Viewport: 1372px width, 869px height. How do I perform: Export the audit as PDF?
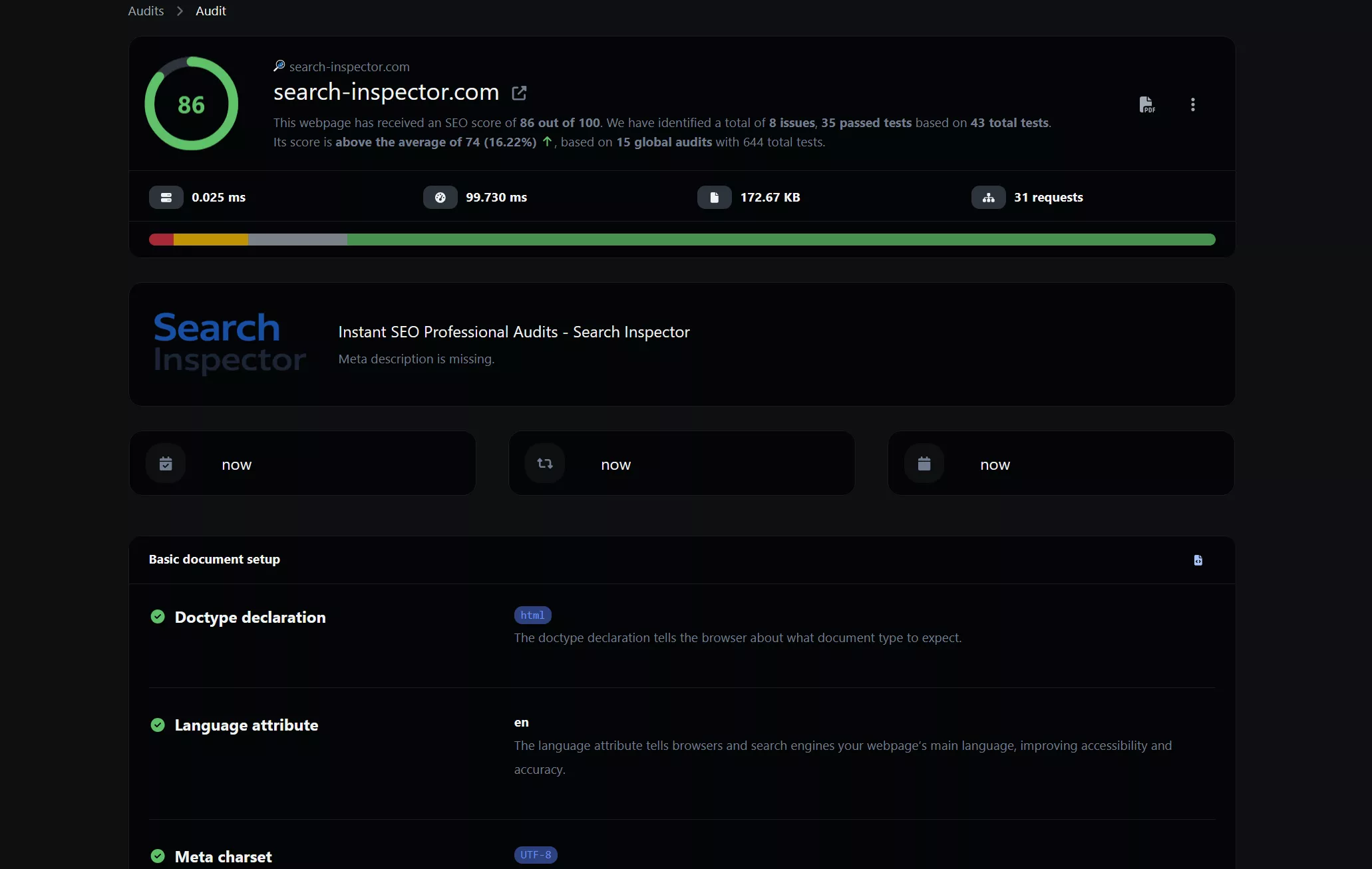pos(1147,104)
